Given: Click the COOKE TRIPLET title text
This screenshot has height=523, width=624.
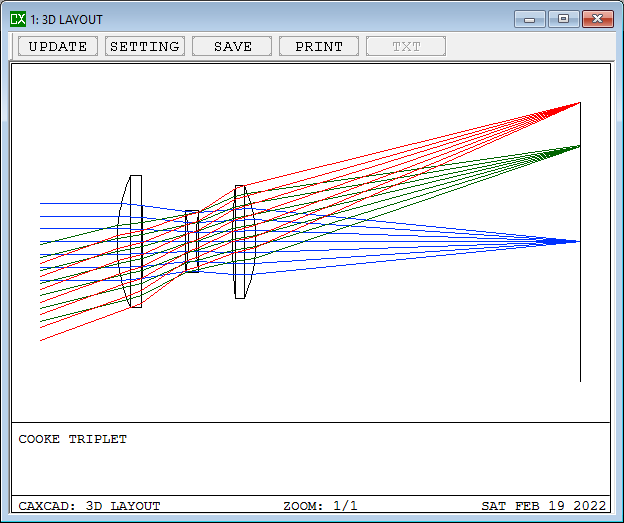Looking at the screenshot, I should 72,439.
